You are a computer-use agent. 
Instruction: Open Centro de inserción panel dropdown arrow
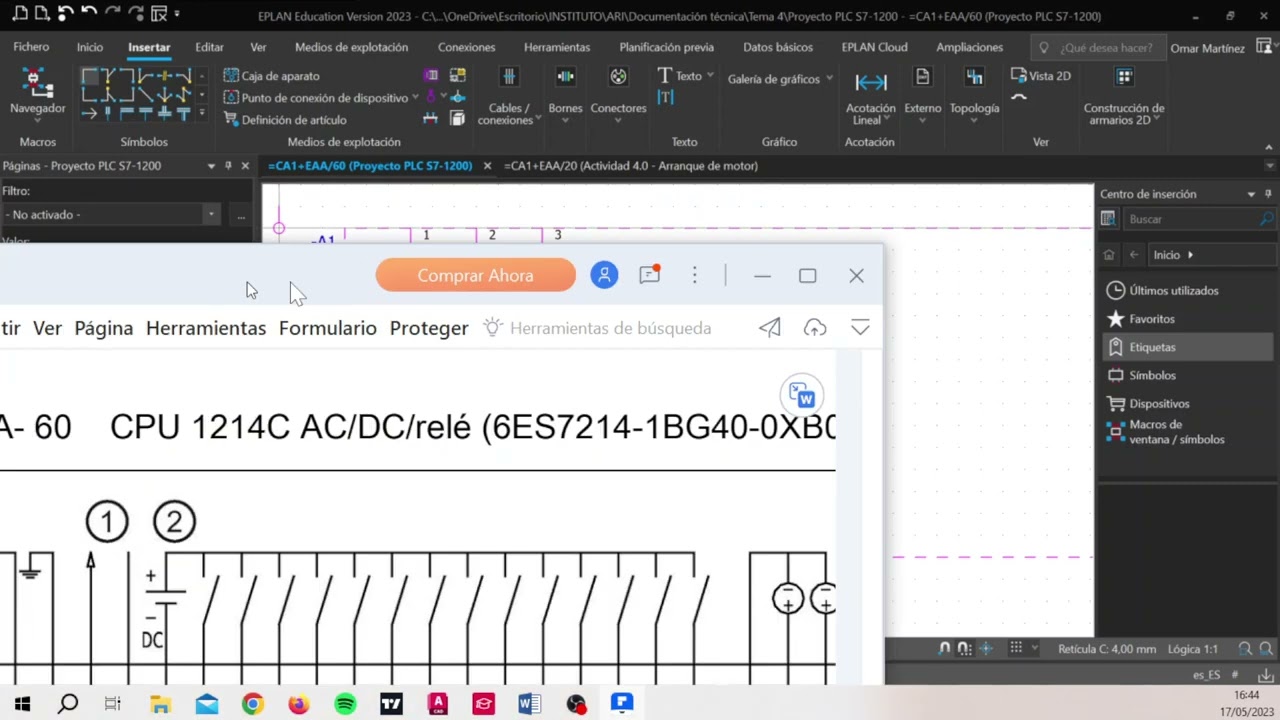pos(1251,194)
